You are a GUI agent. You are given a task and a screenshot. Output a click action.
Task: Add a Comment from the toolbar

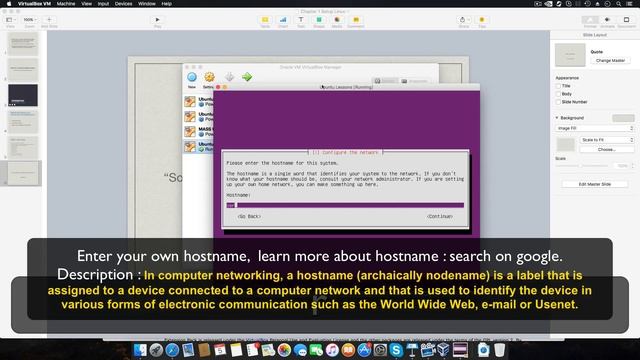coord(356,20)
